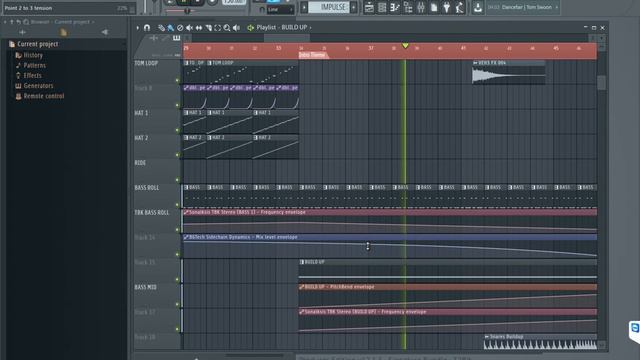The width and height of the screenshot is (640, 360).
Task: Click the plugin plug icon in toolbar
Action: tap(447, 7)
